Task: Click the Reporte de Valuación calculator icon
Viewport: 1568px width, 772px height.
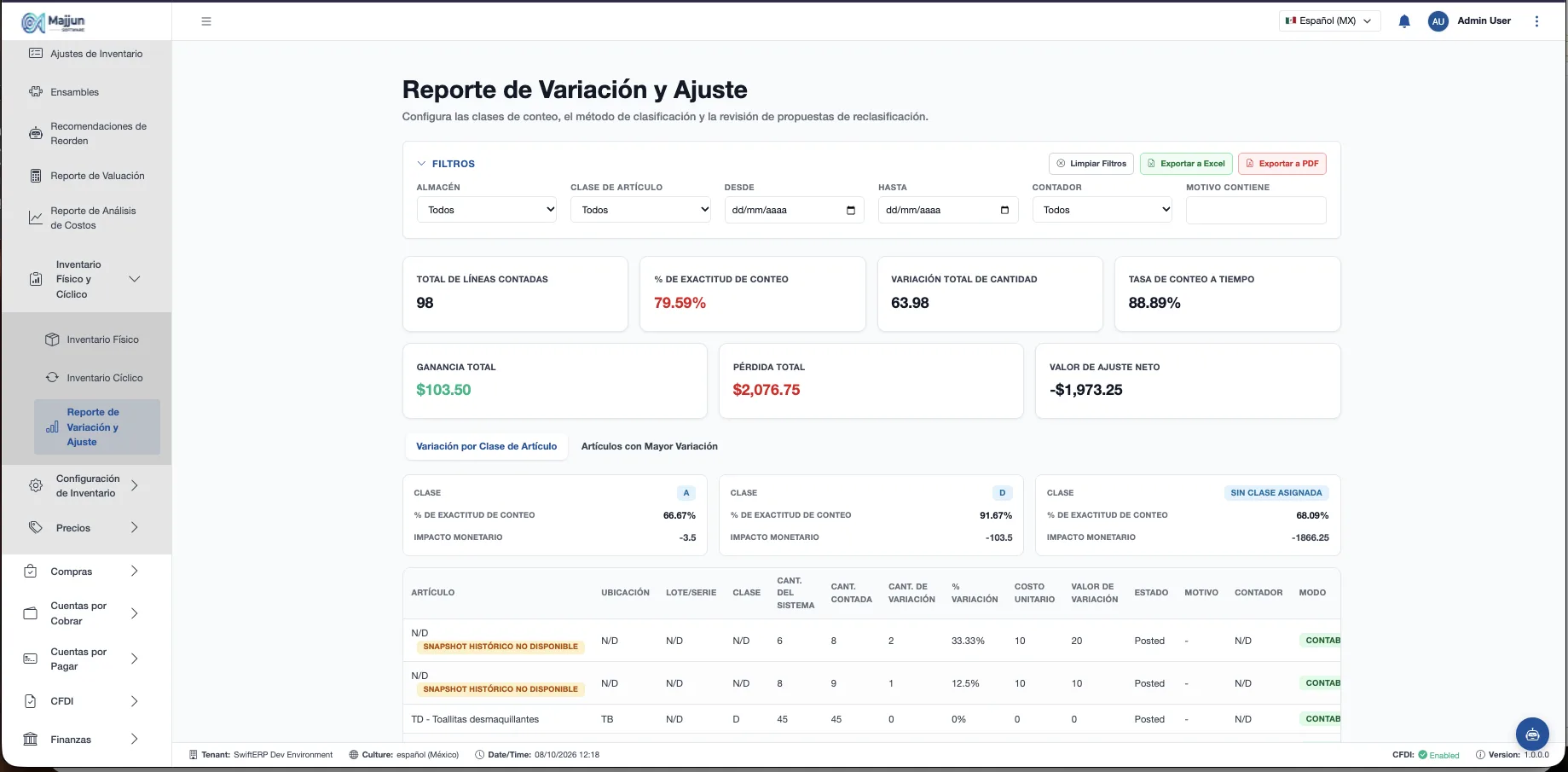Action: 36,176
